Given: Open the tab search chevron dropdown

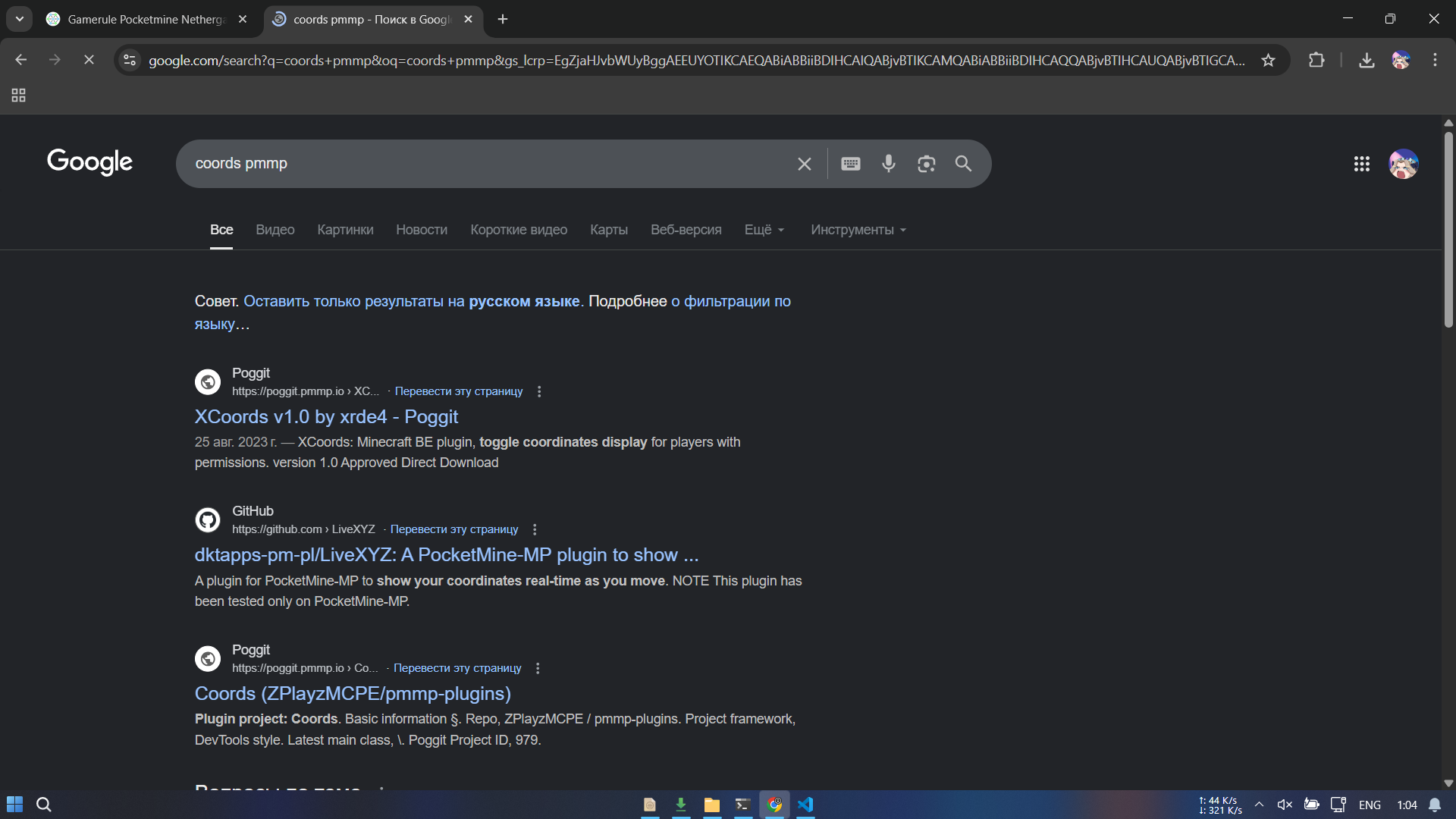Looking at the screenshot, I should [20, 19].
